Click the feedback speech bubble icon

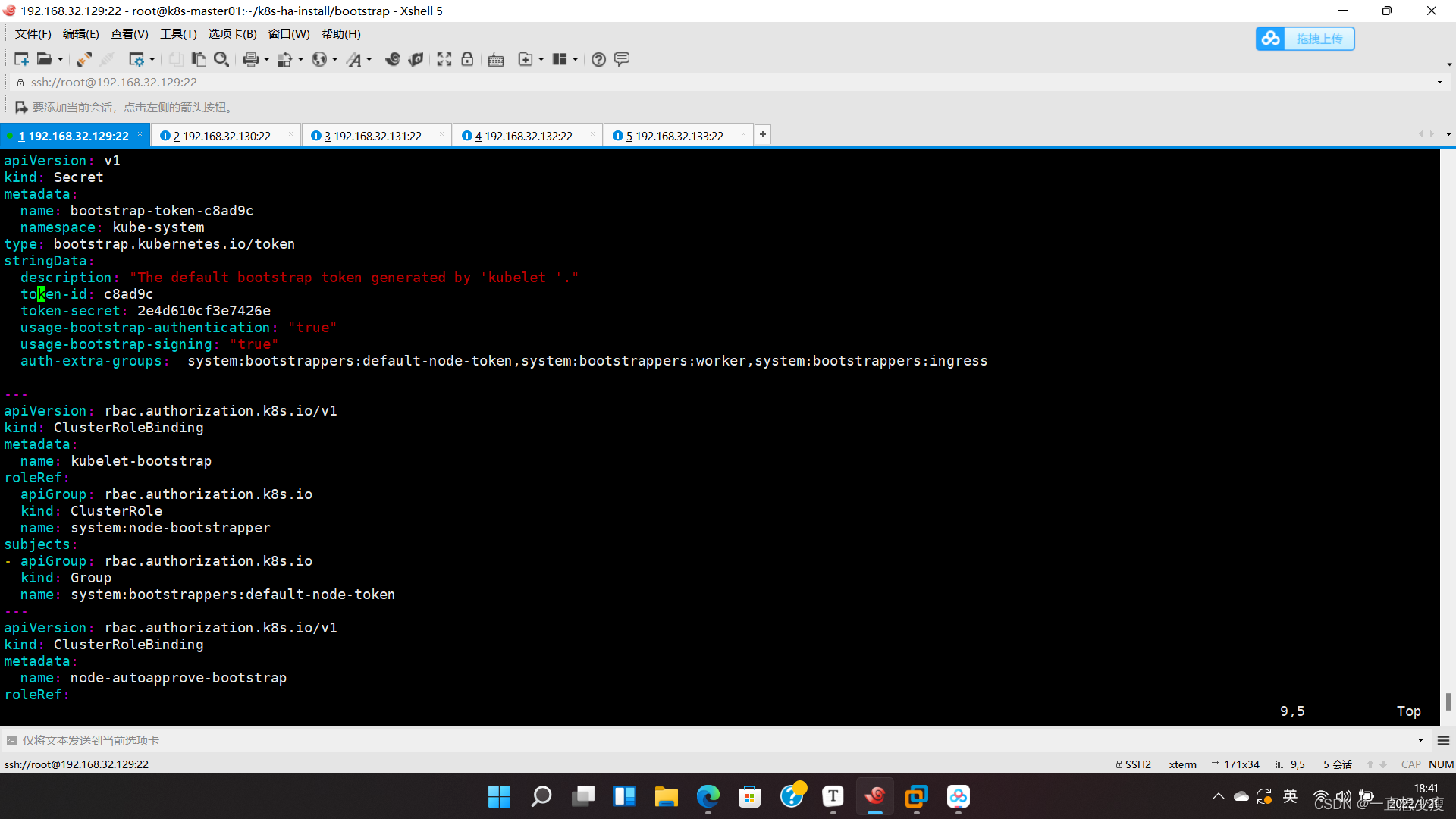(622, 59)
